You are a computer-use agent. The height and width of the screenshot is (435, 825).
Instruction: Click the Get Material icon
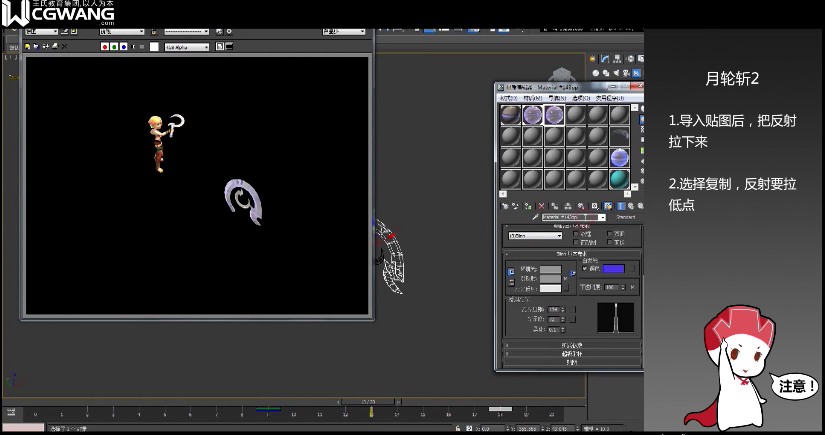[505, 206]
